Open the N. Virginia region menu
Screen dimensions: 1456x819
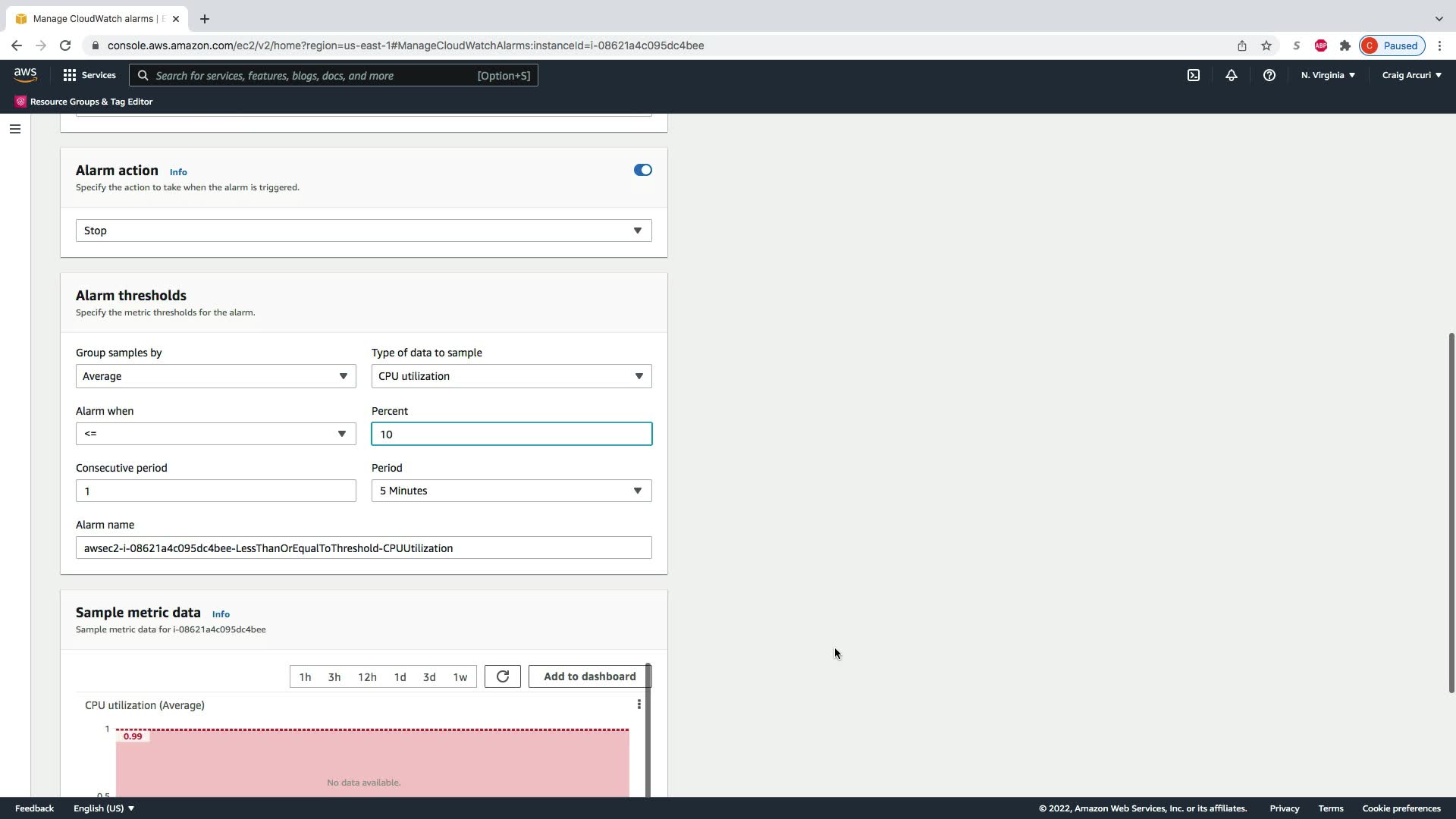pos(1327,75)
